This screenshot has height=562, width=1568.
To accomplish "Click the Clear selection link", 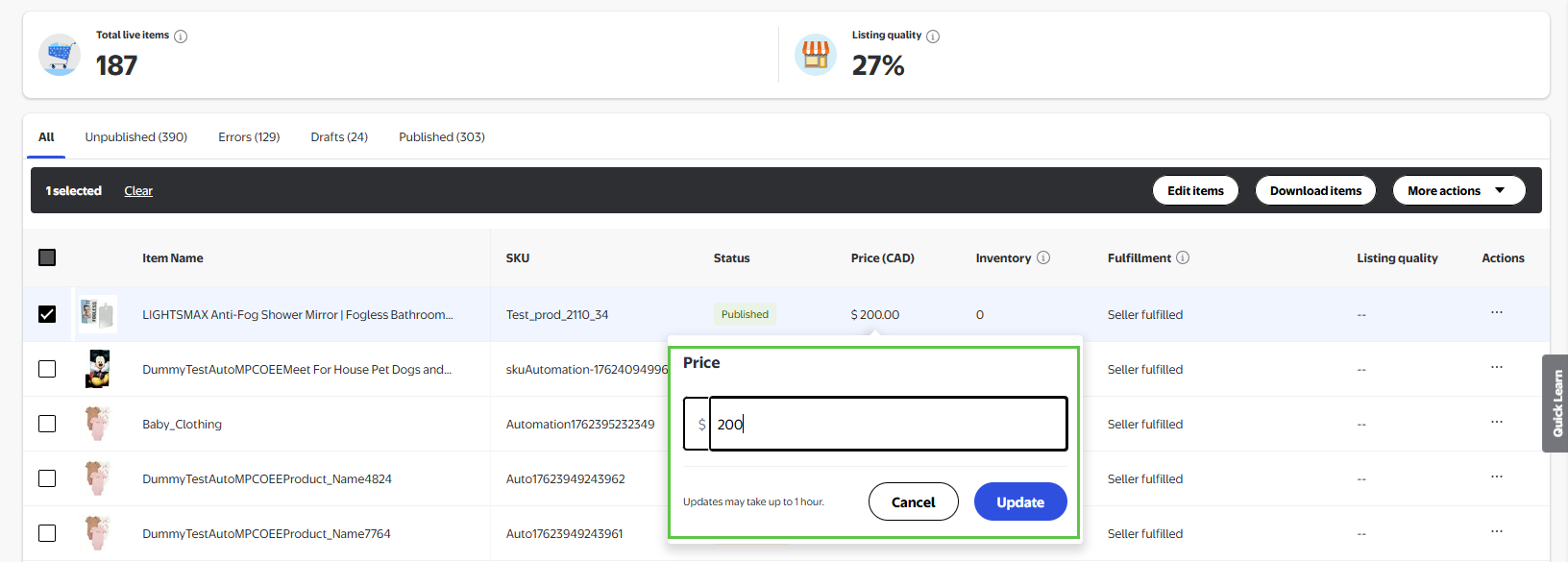I will click(x=138, y=191).
